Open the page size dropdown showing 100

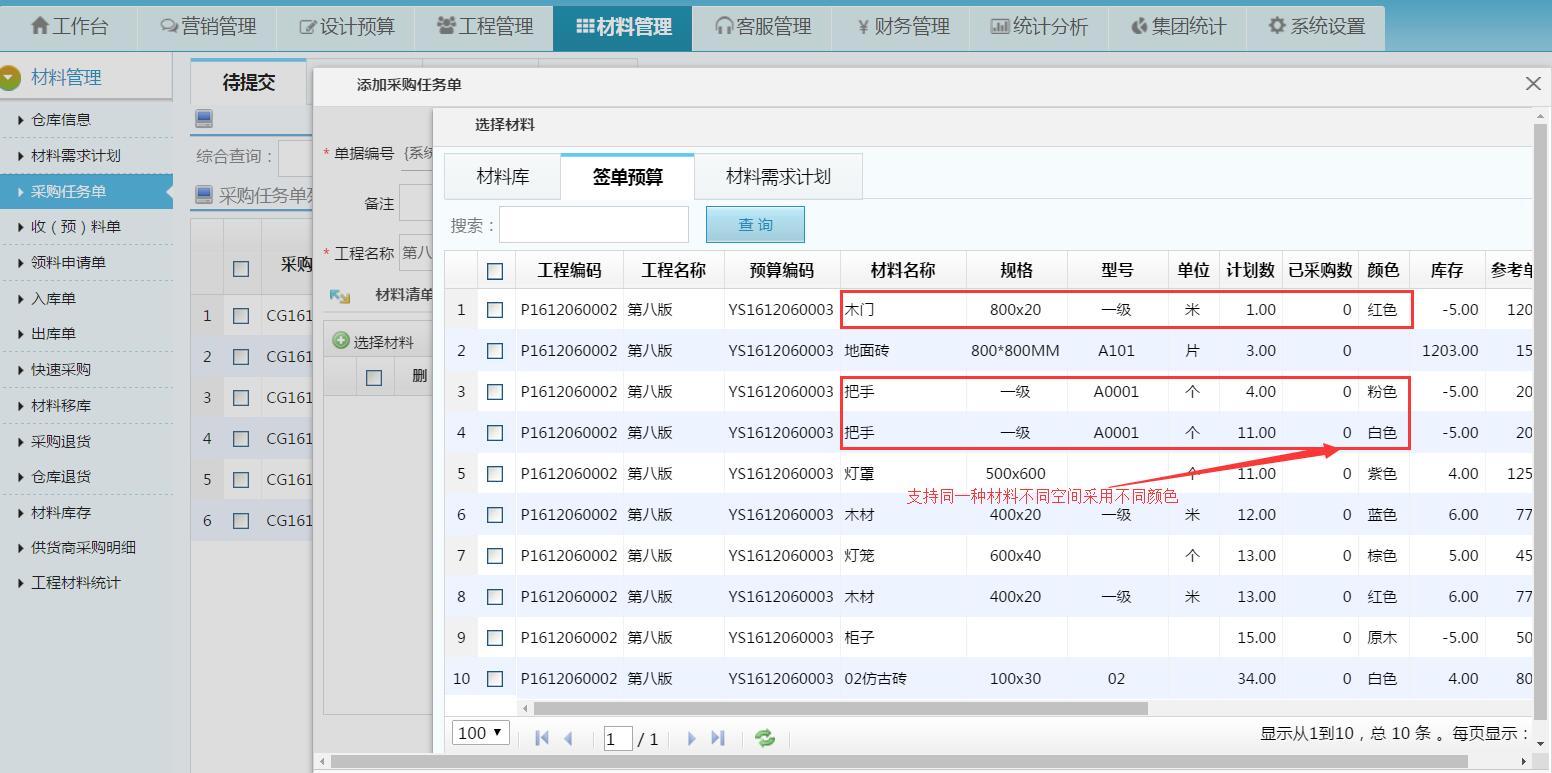(x=481, y=733)
